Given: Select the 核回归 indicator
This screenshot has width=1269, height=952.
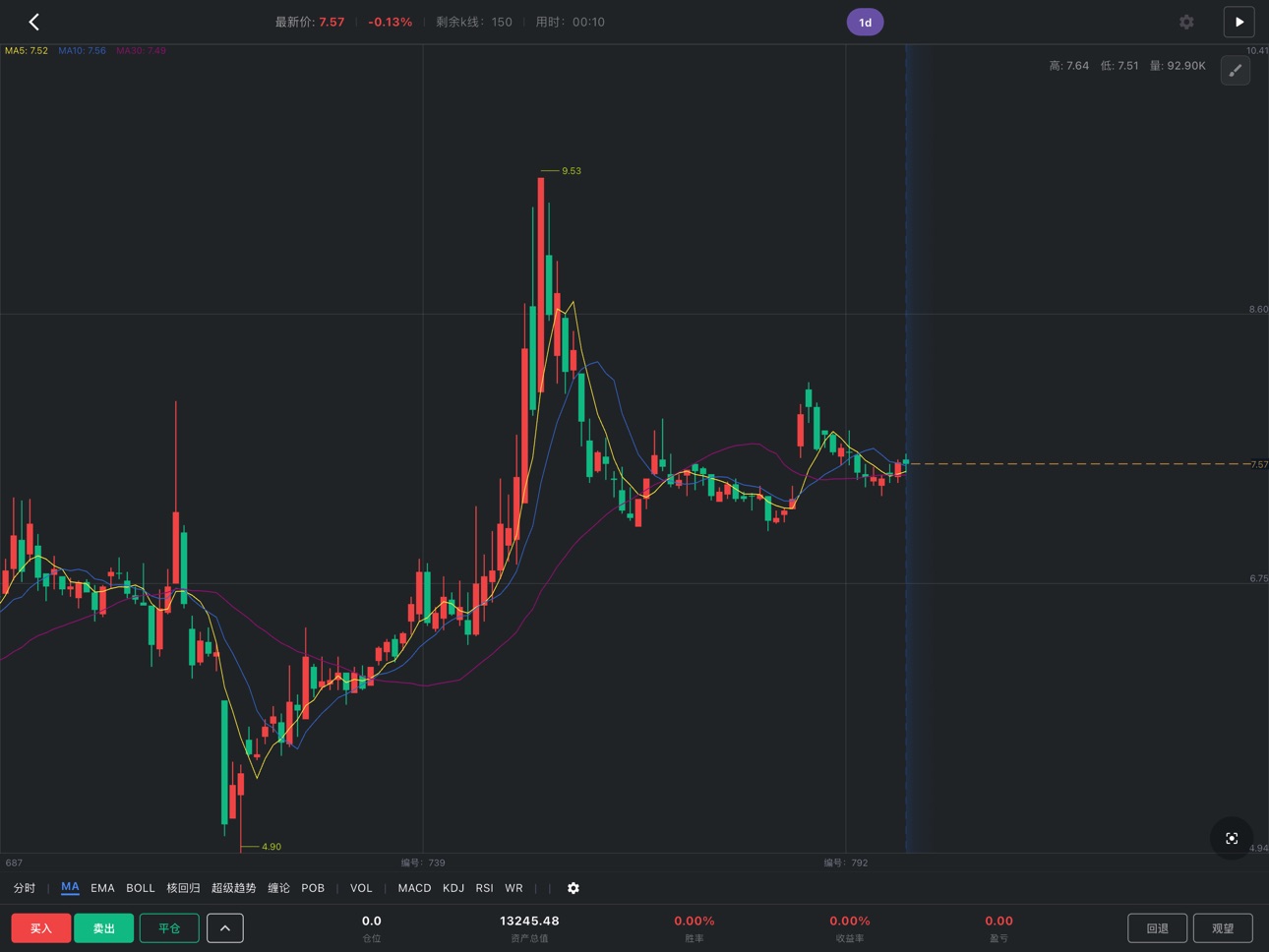Looking at the screenshot, I should [x=183, y=888].
